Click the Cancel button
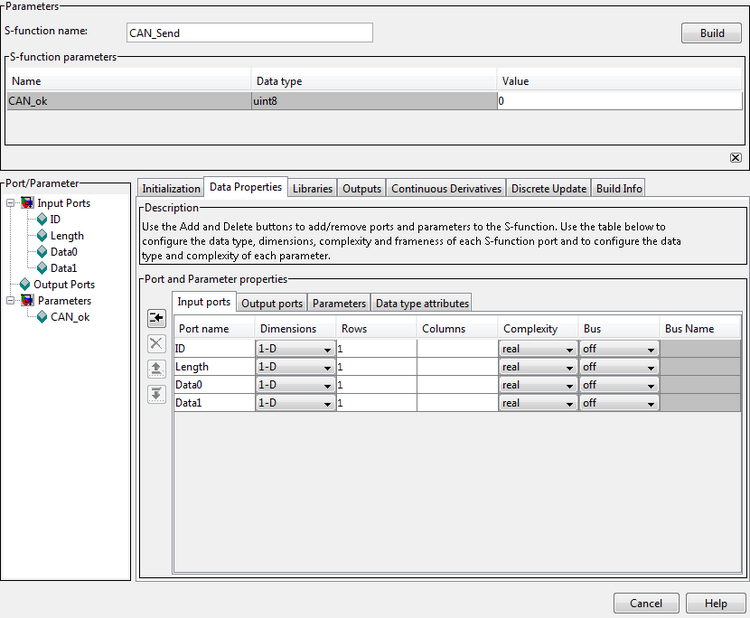The height and width of the screenshot is (618, 750). pos(645,603)
